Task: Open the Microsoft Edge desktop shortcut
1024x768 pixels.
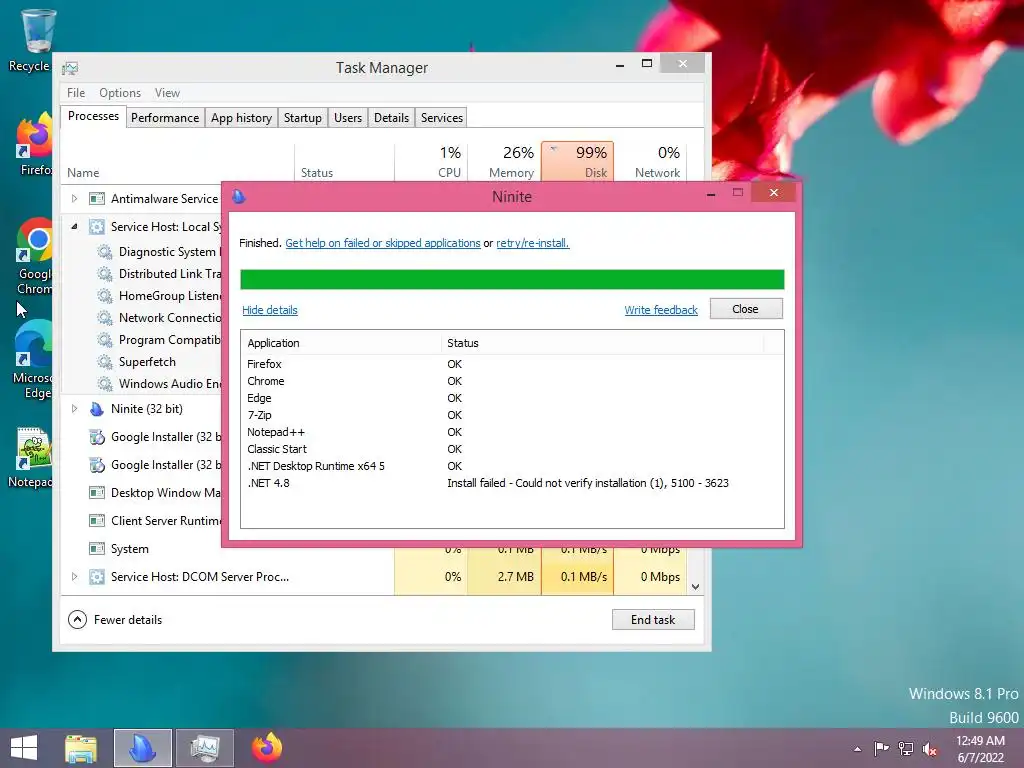Action: coord(34,359)
